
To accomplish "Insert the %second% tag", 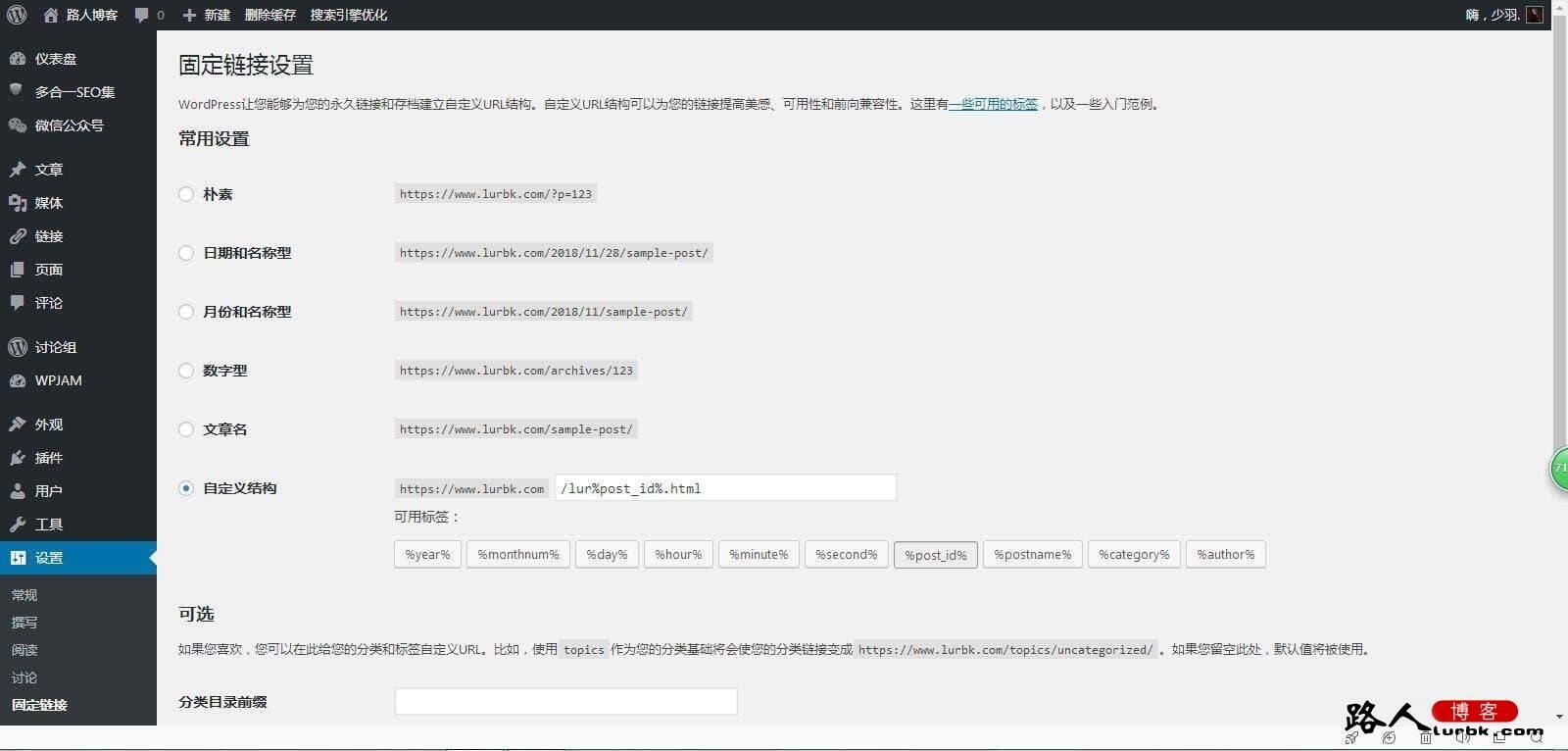I will (x=847, y=555).
